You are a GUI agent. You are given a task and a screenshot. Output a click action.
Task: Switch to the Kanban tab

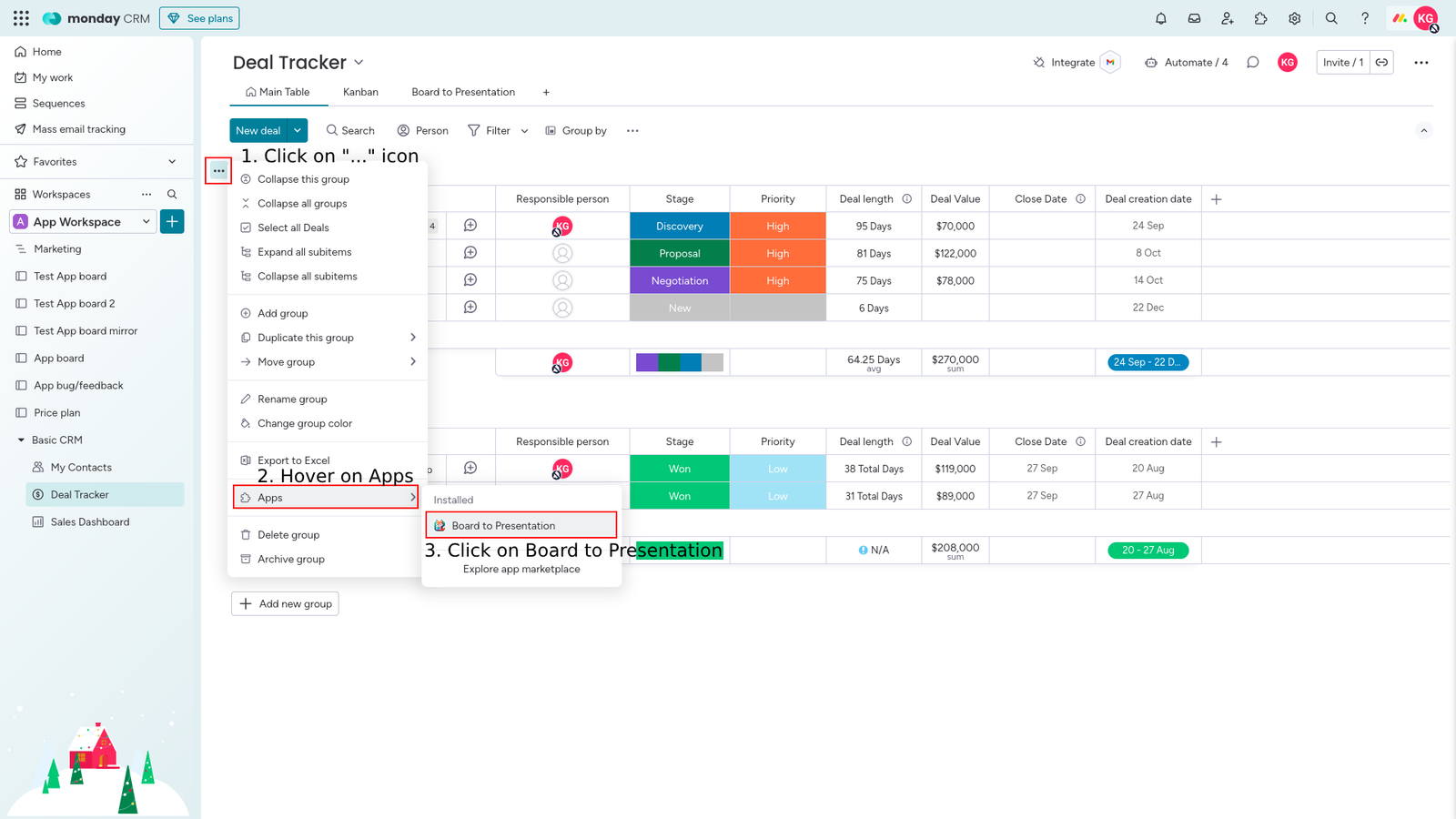coord(360,92)
